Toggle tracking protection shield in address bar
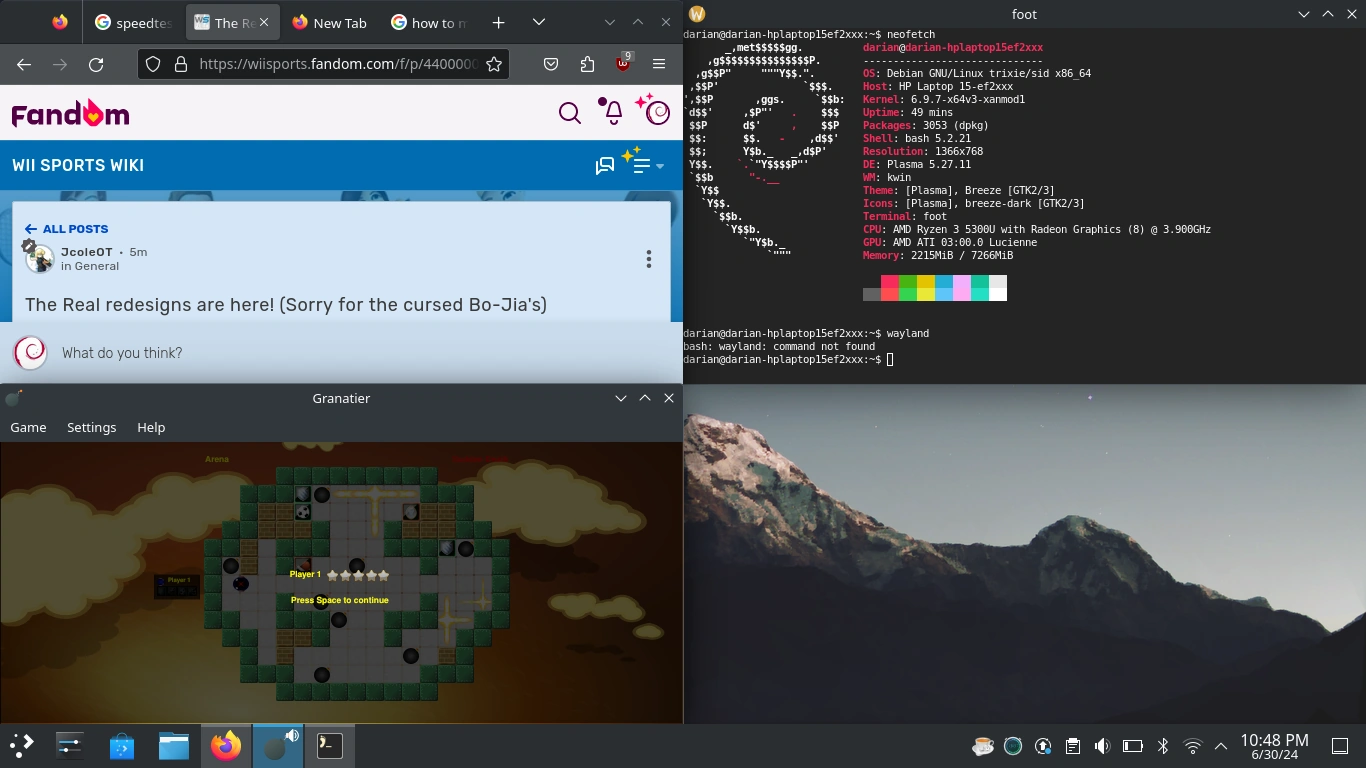Image resolution: width=1366 pixels, height=768 pixels. click(x=152, y=63)
